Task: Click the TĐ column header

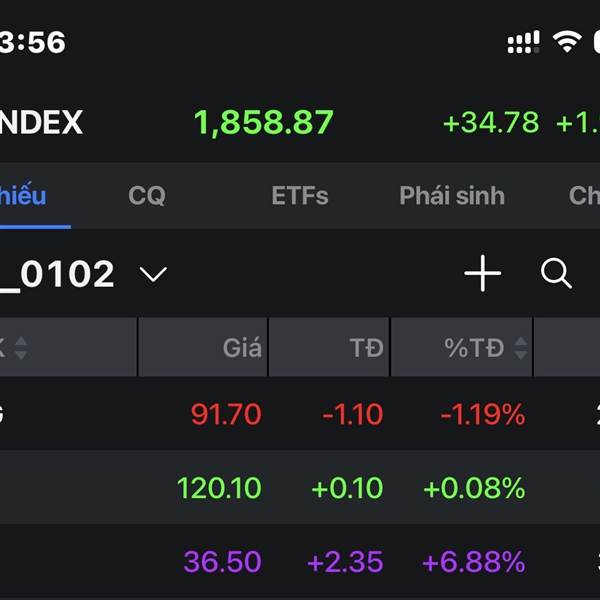Action: click(x=366, y=348)
